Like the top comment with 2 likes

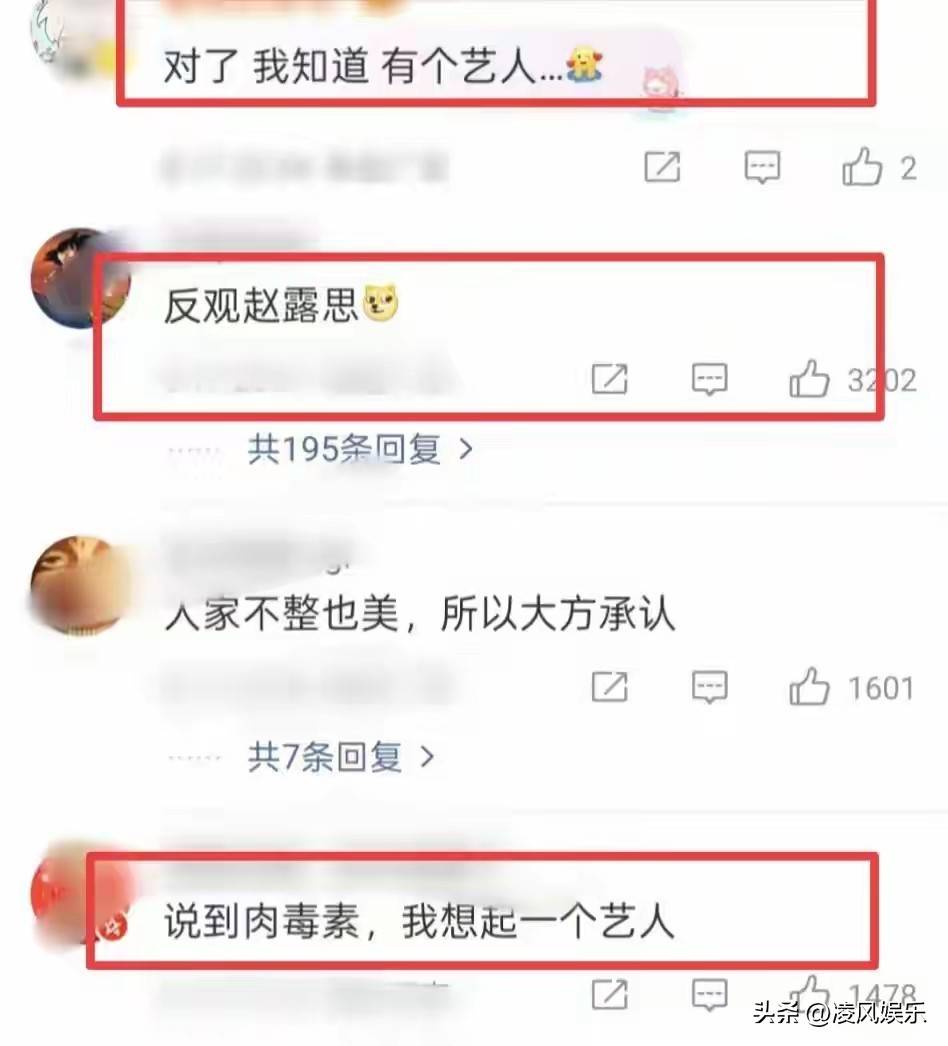pyautogui.click(x=862, y=166)
